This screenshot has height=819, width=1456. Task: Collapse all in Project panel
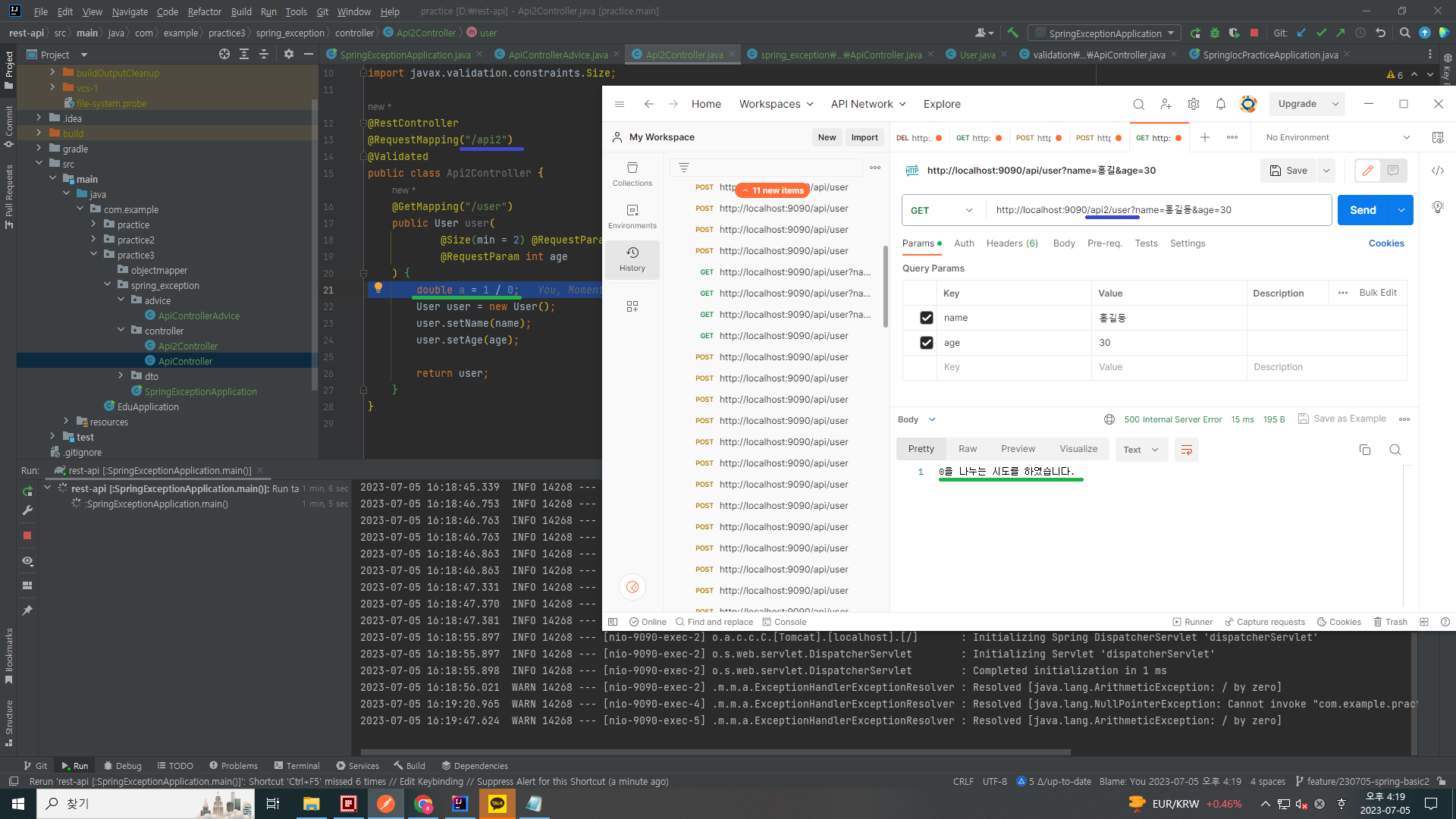tap(264, 54)
